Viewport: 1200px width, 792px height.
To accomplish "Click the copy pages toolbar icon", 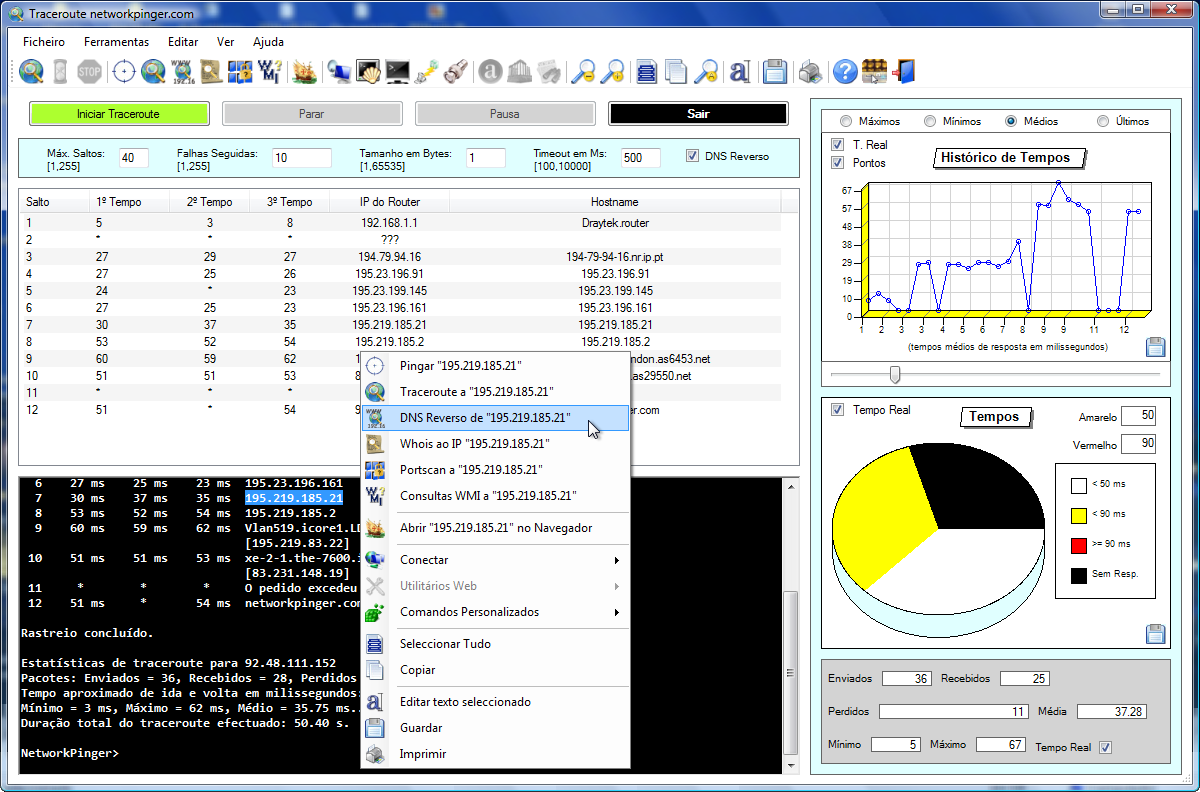I will tap(676, 71).
